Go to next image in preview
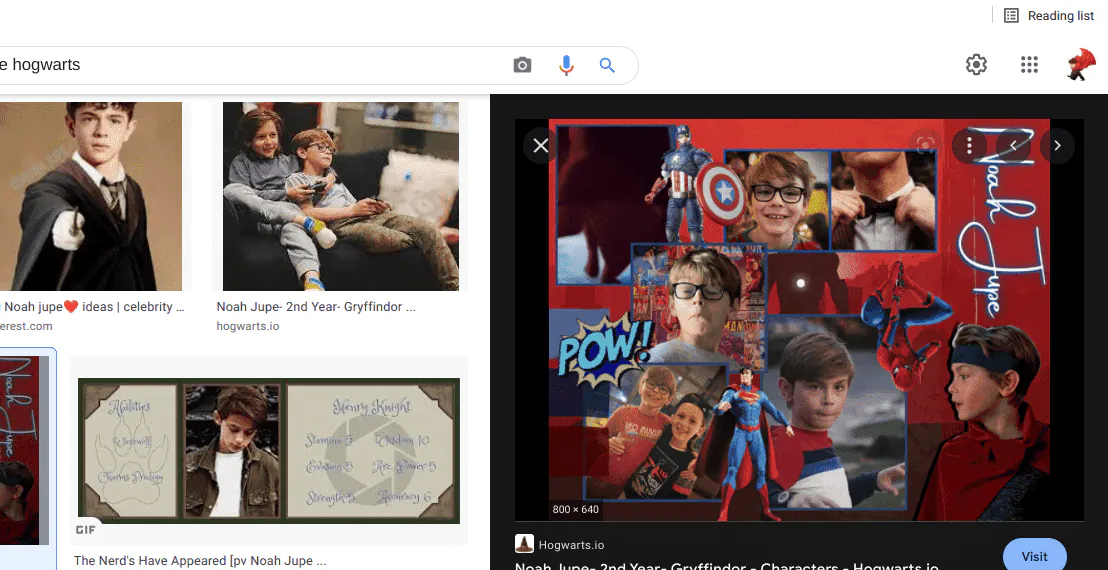This screenshot has width=1108, height=570. [x=1057, y=146]
